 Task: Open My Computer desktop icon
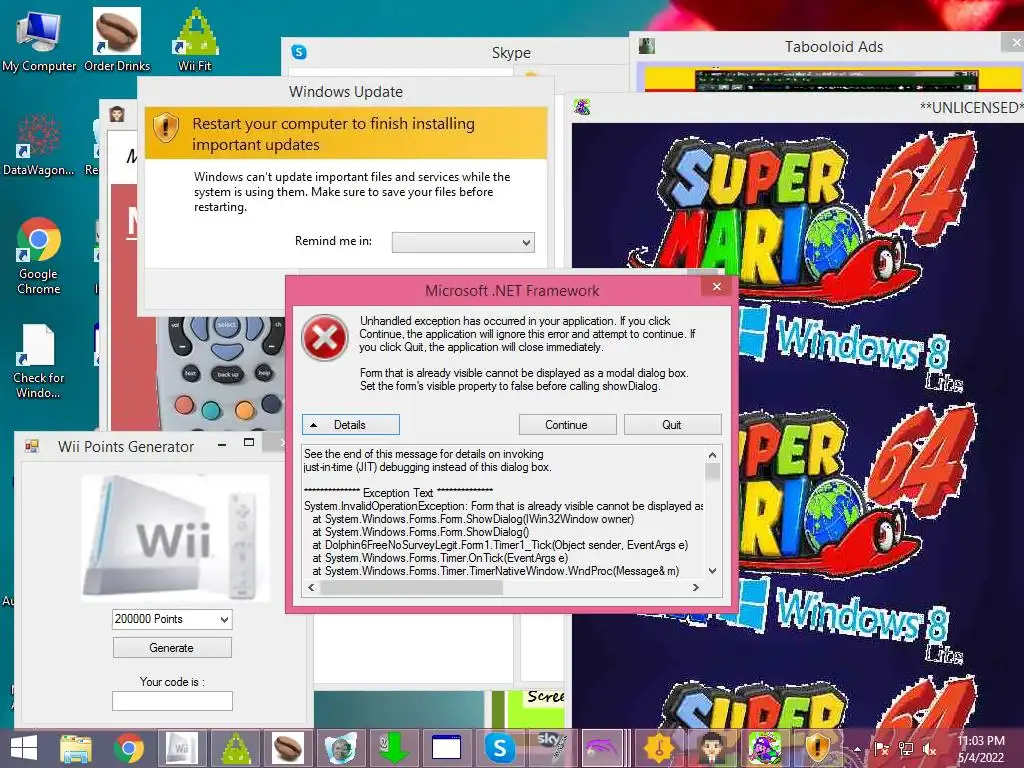pyautogui.click(x=39, y=39)
